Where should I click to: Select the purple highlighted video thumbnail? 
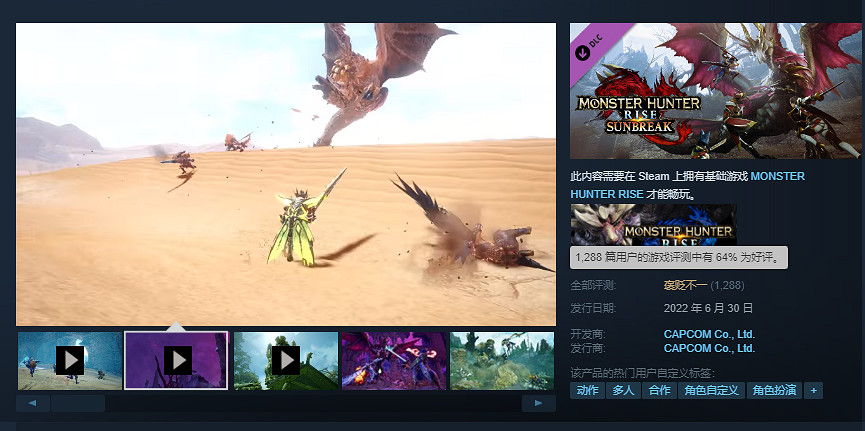pos(177,360)
